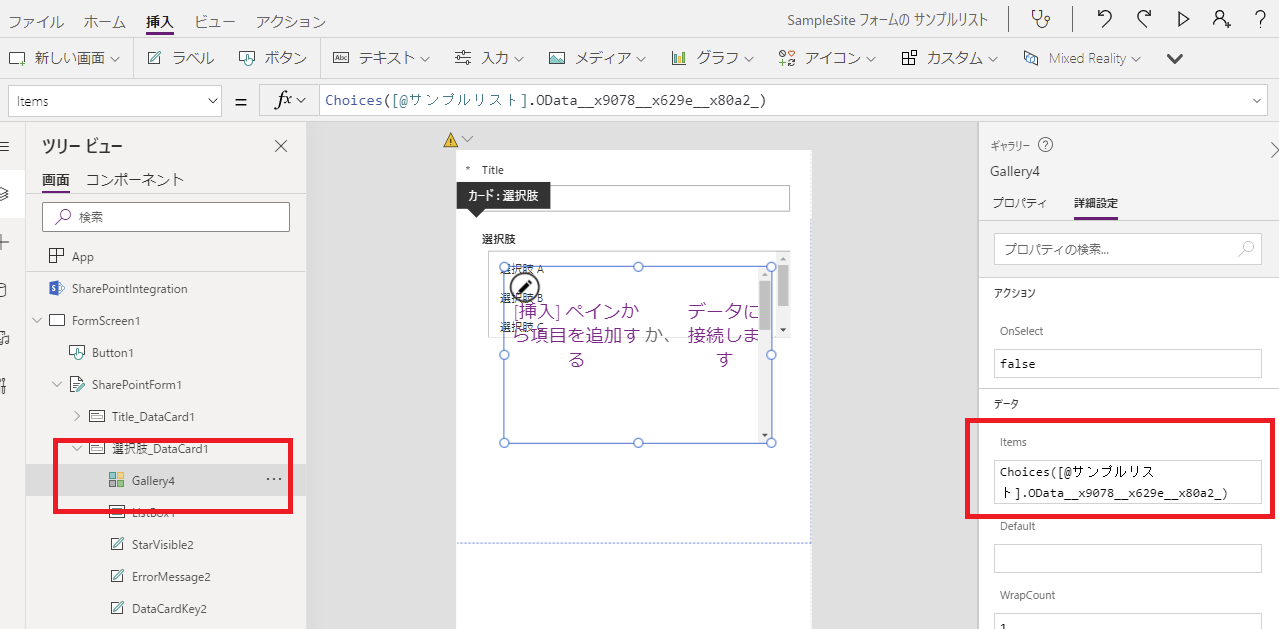This screenshot has height=629, width=1279.
Task: Click the pencil edit icon on gallery
Action: [x=524, y=288]
